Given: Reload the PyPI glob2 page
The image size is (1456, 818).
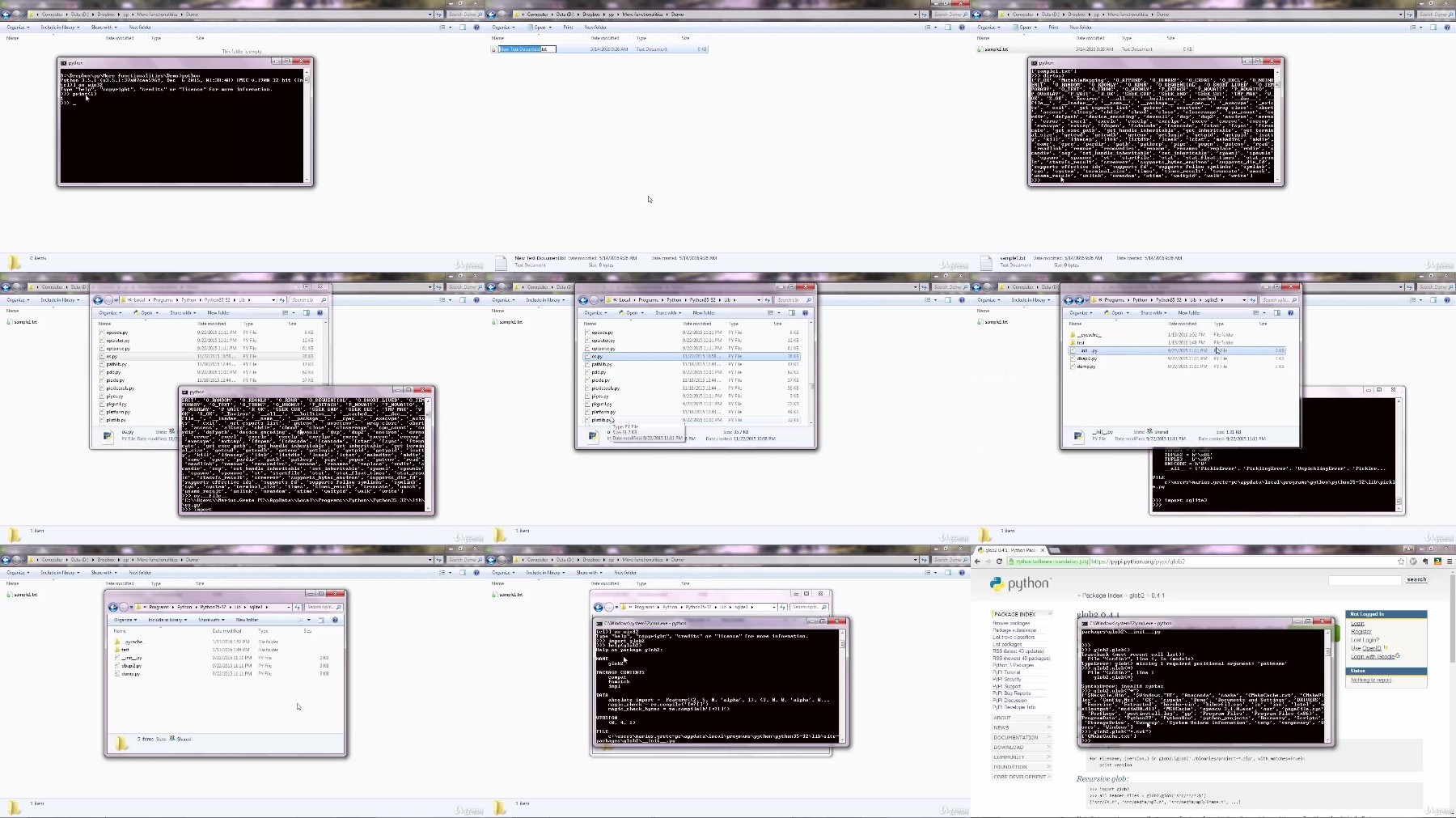Looking at the screenshot, I should (999, 561).
